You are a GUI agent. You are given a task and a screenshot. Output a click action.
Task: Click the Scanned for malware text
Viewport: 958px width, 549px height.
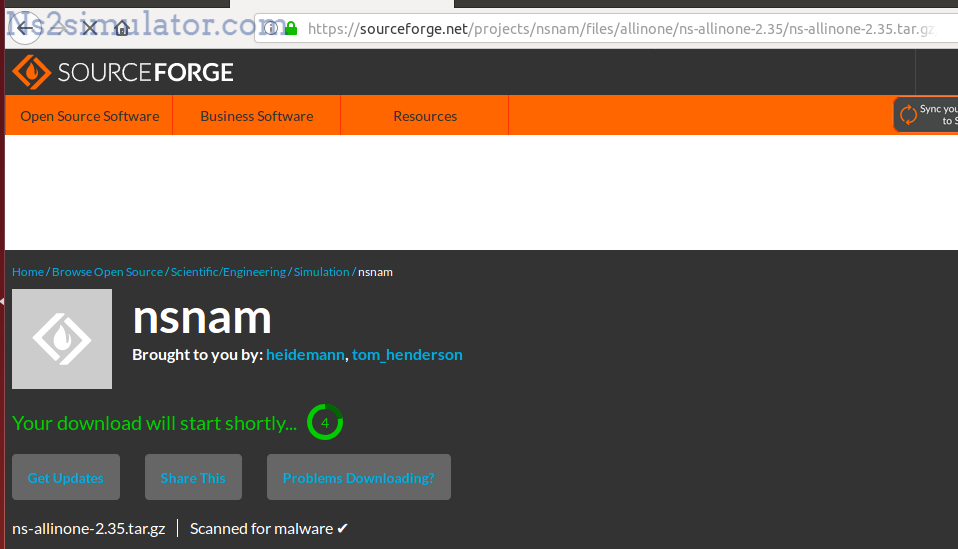click(x=269, y=528)
